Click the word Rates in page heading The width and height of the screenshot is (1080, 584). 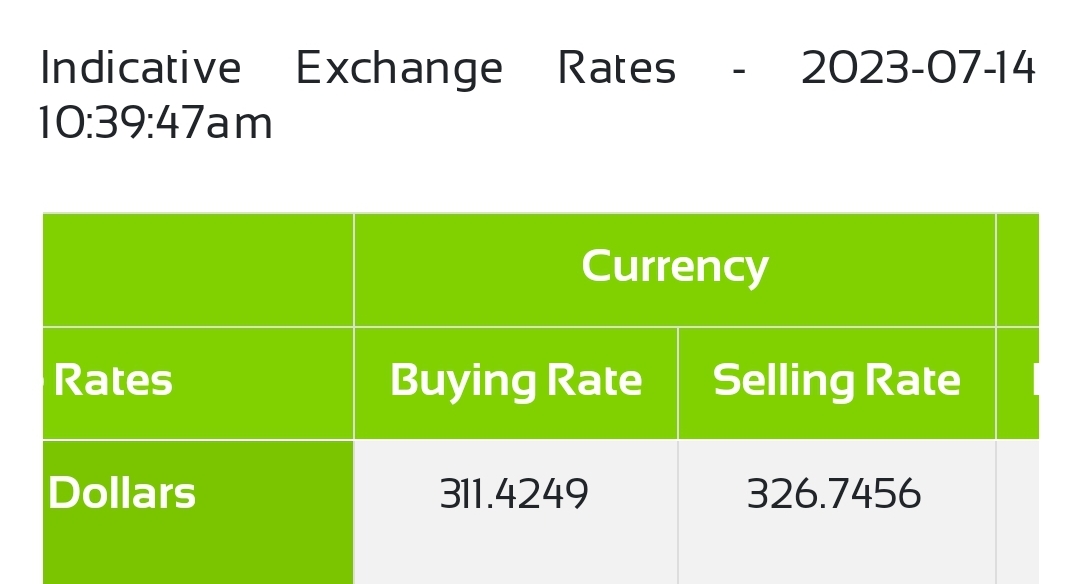tap(616, 67)
